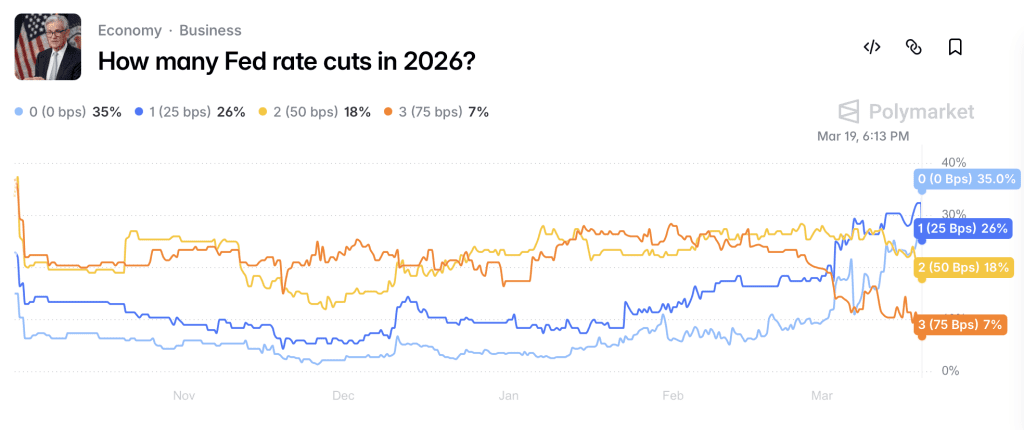Click the embed code icon

pyautogui.click(x=871, y=47)
